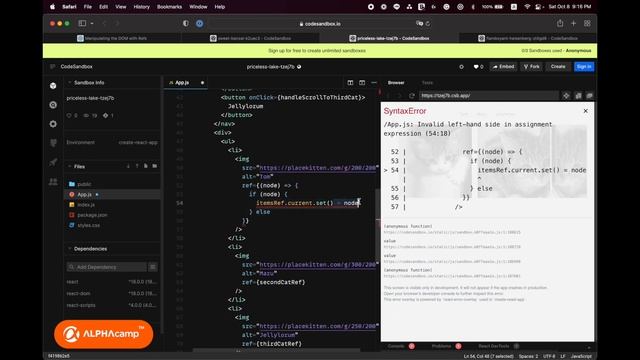Click the upload arrow icon in Files header
640x360 pixels.
137,166
